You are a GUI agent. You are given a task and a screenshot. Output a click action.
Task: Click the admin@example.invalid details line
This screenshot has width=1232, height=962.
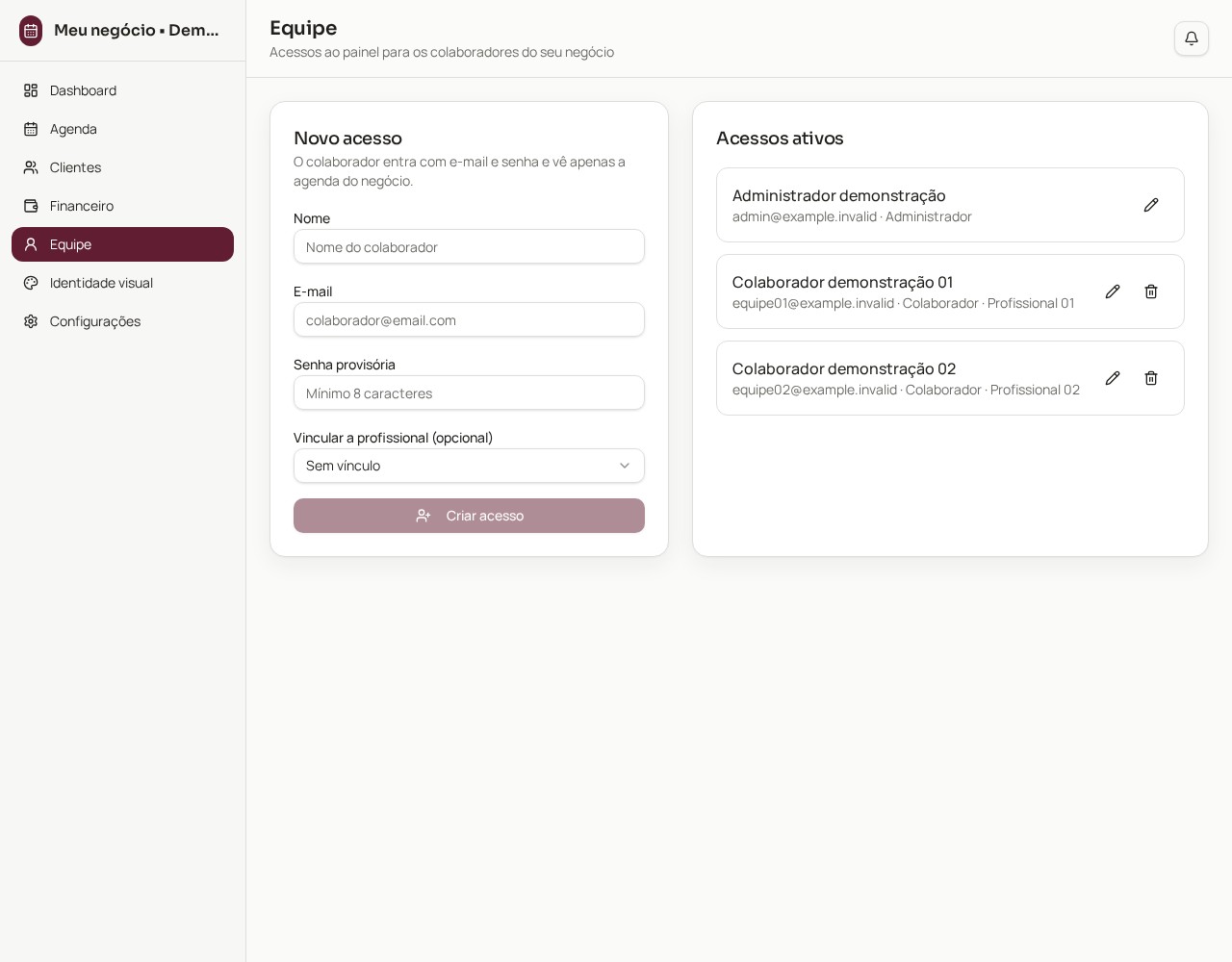pos(852,216)
